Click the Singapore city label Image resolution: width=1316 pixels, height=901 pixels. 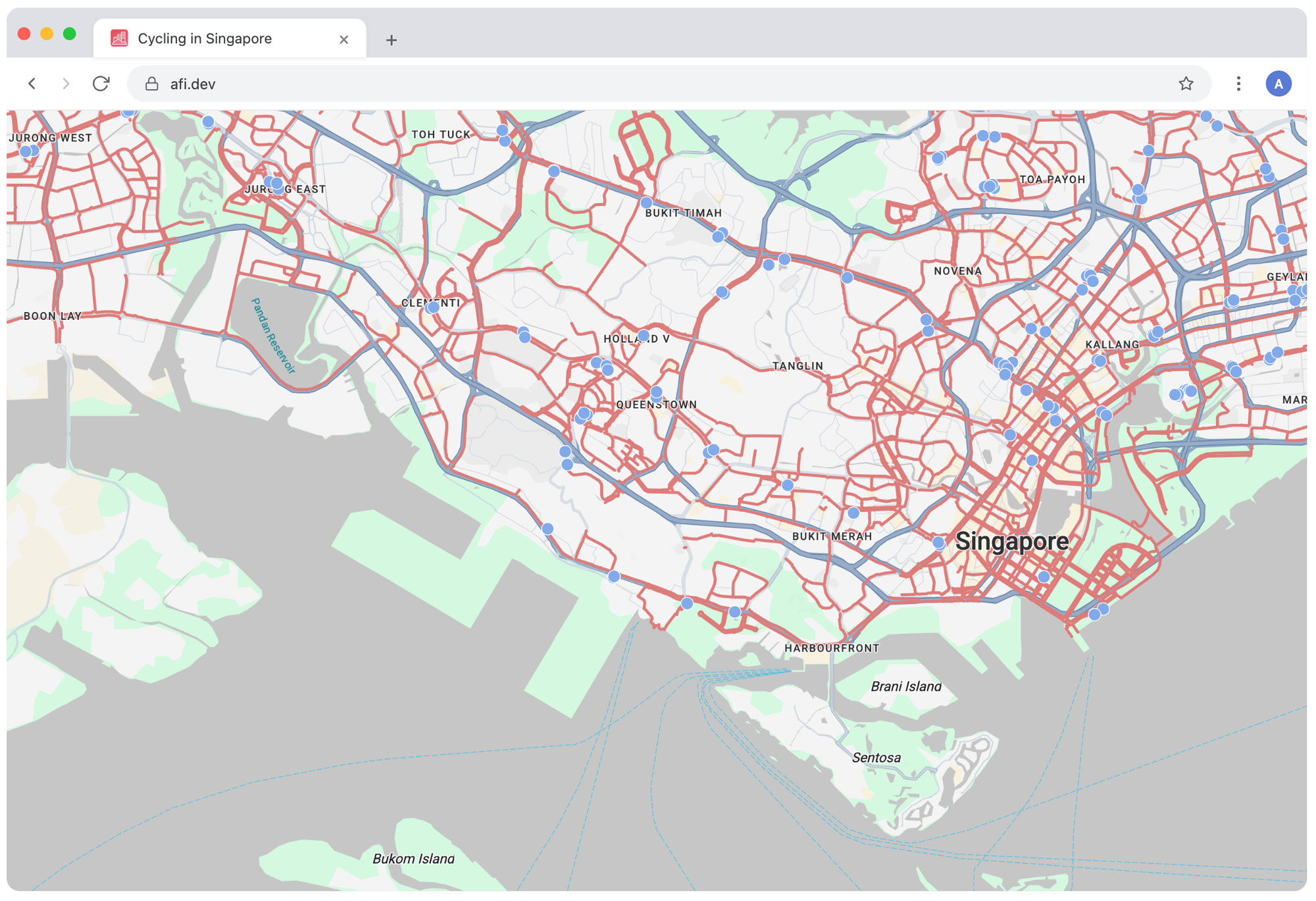1012,541
